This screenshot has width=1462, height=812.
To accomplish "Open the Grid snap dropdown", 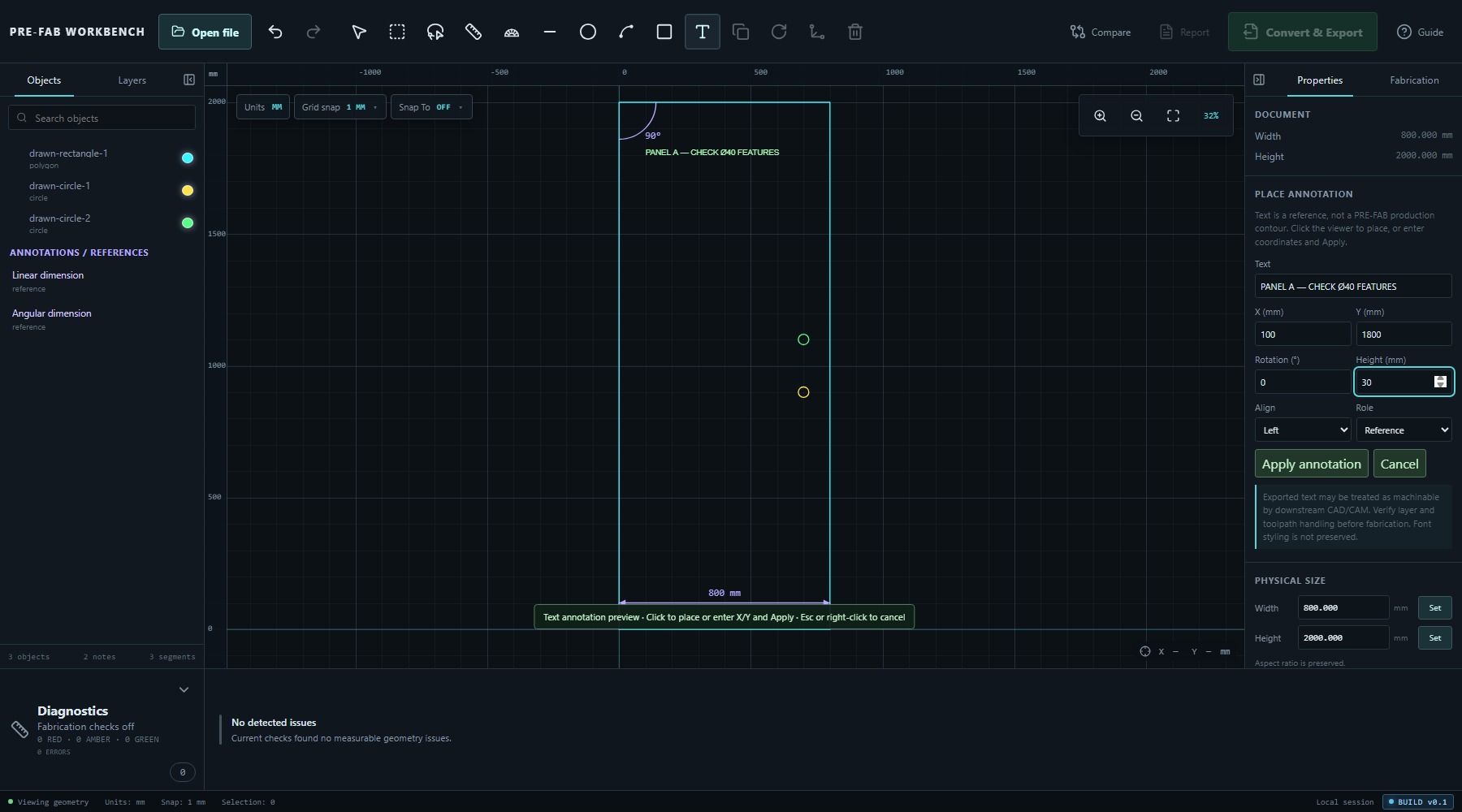I will click(x=340, y=107).
